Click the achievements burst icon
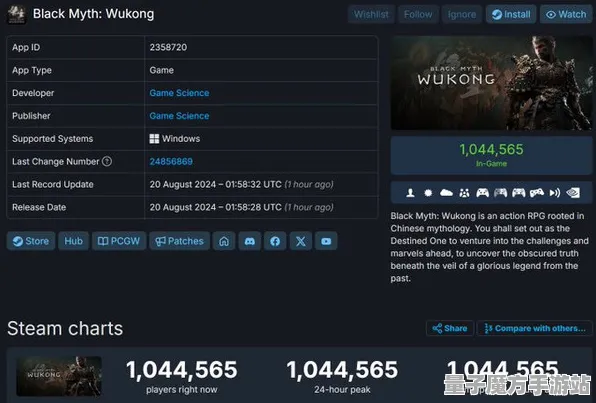The width and height of the screenshot is (596, 403). click(428, 193)
